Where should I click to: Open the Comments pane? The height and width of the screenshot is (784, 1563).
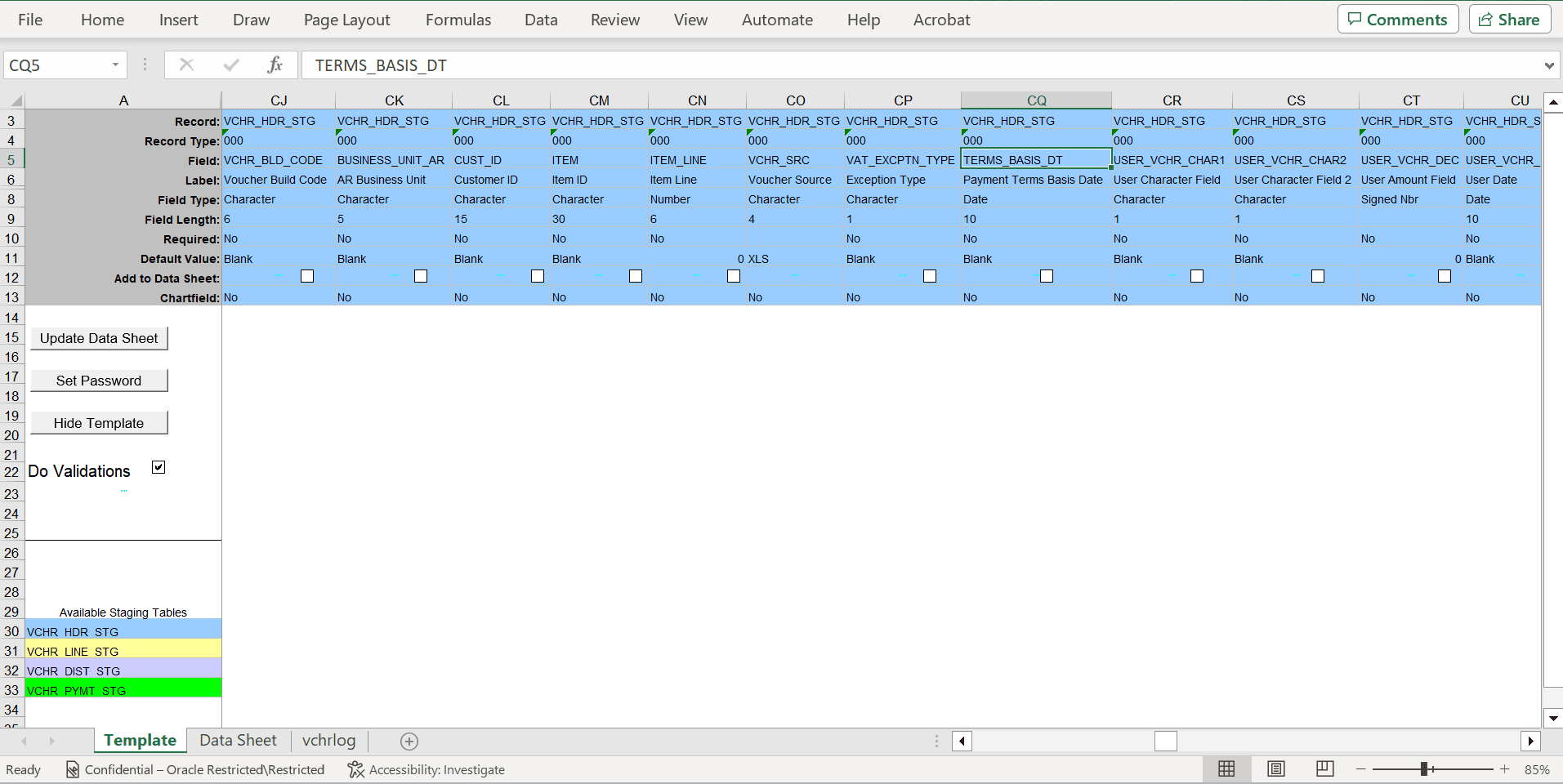click(1396, 18)
